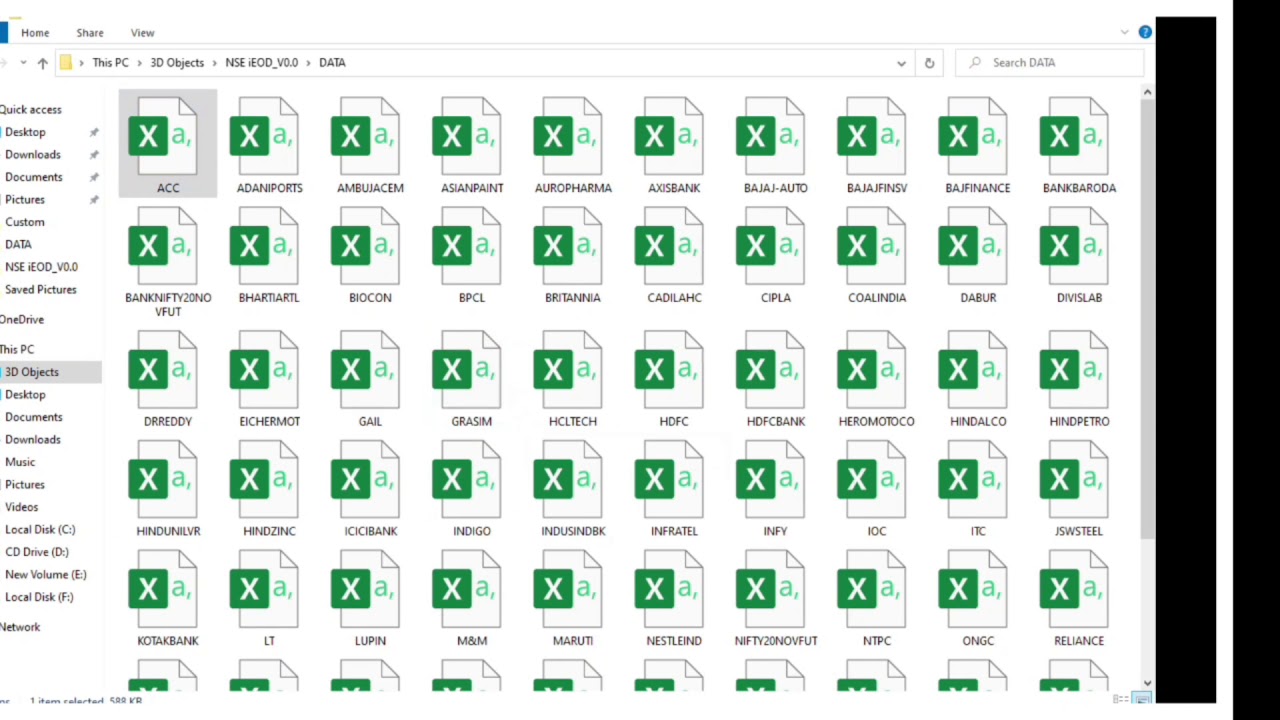Open the Share ribbon tab
This screenshot has height=720, width=1280.
[90, 33]
